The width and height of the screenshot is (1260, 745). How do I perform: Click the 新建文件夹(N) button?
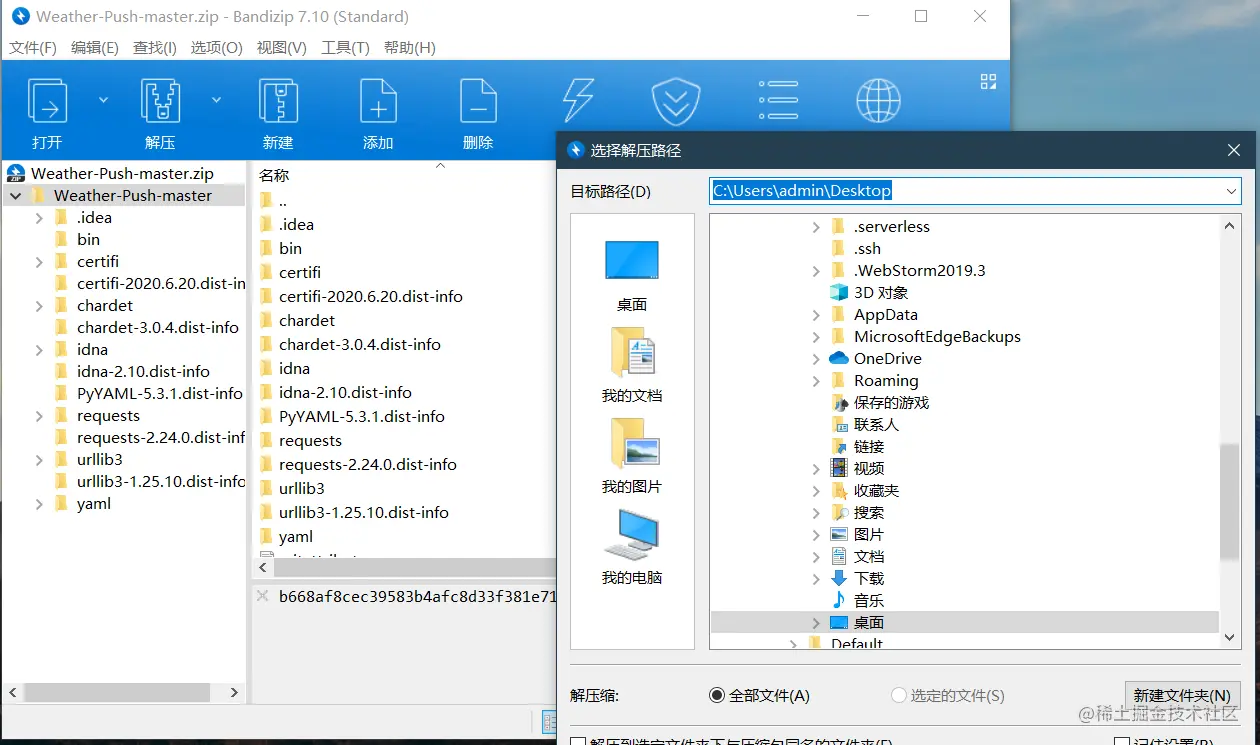(1182, 695)
